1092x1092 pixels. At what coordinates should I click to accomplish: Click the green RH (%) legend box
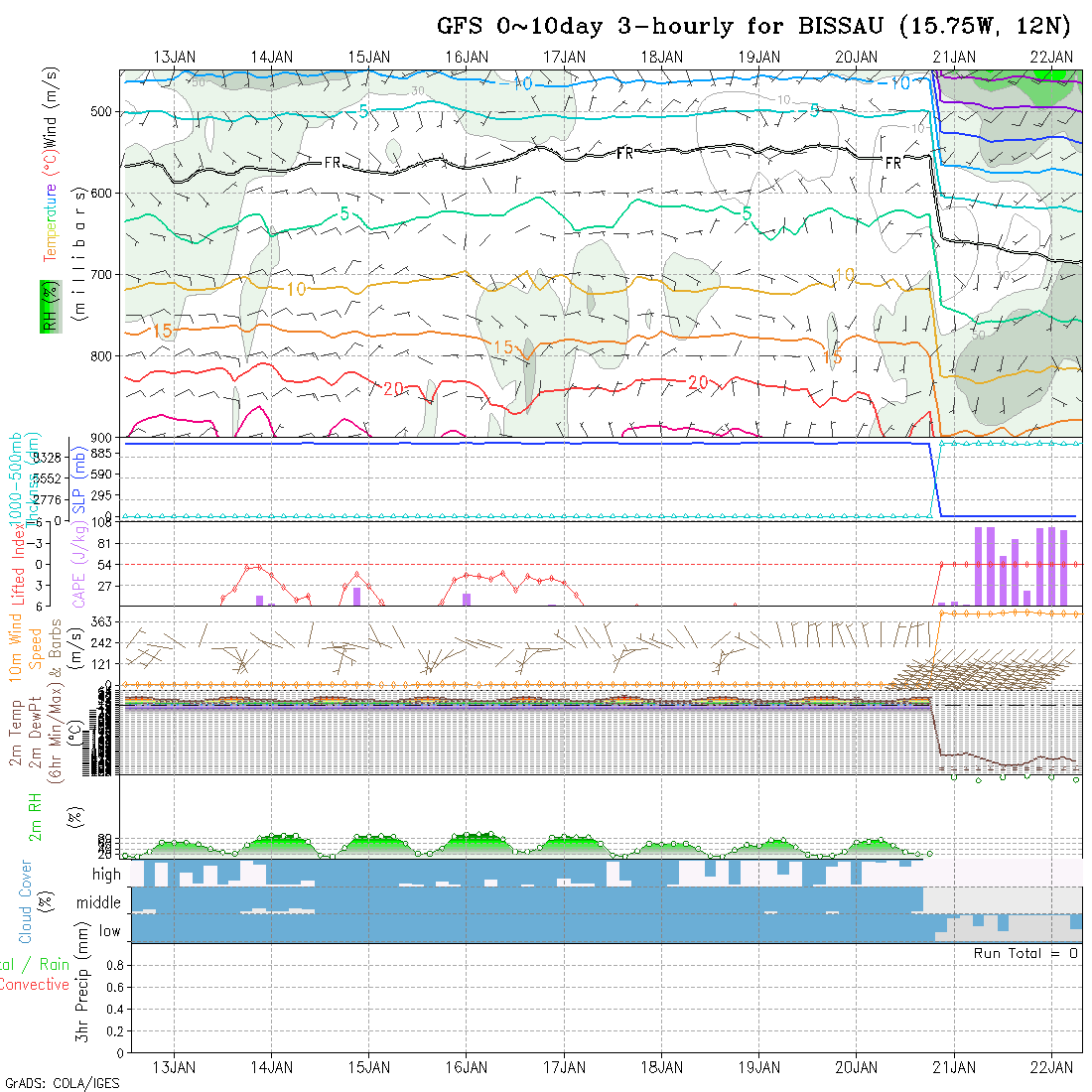point(48,307)
